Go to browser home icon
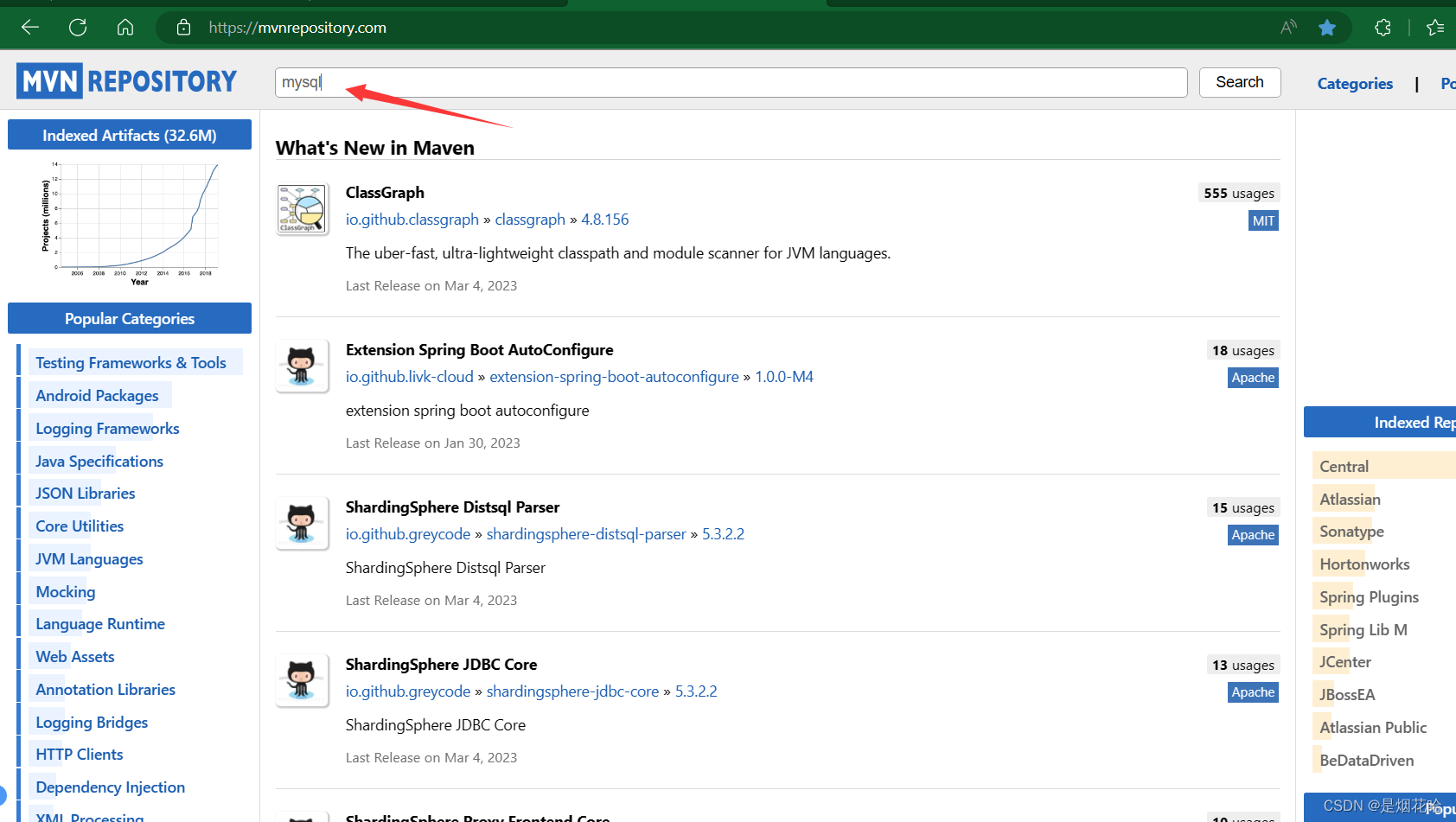Screen dimensions: 1456x822 coord(125,27)
